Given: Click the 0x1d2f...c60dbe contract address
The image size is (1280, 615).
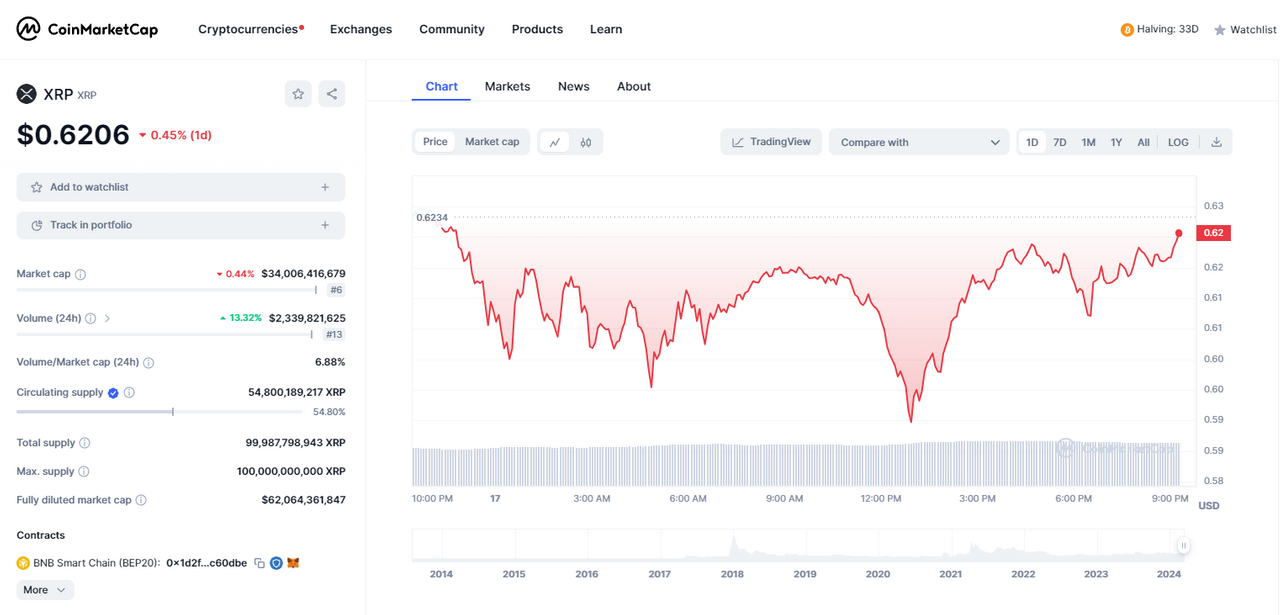Looking at the screenshot, I should [x=206, y=563].
